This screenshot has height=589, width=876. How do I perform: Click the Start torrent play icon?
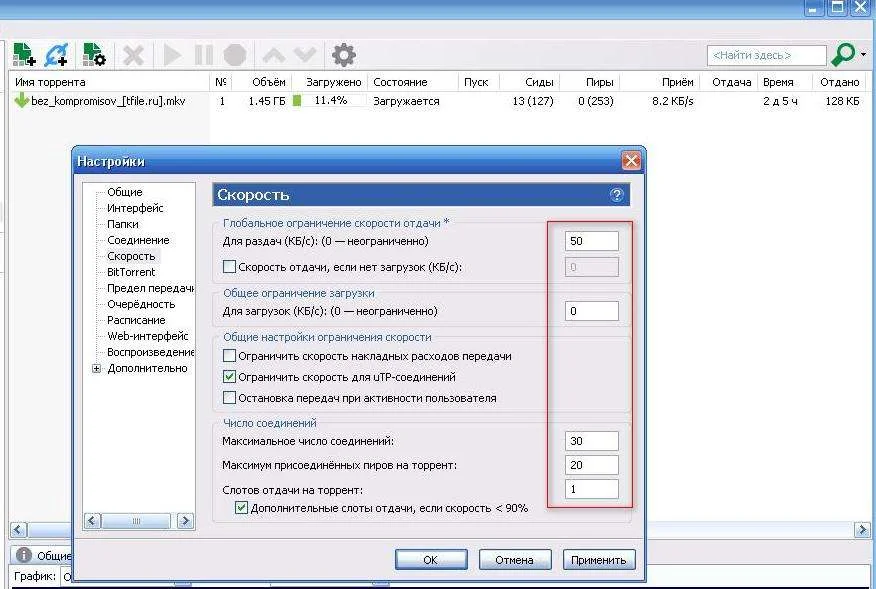tap(172, 55)
